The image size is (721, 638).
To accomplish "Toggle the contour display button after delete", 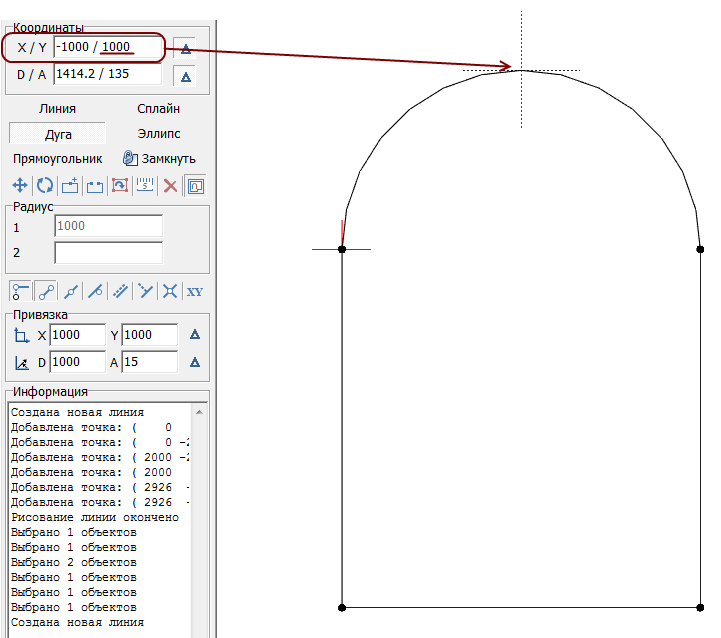I will [x=195, y=186].
